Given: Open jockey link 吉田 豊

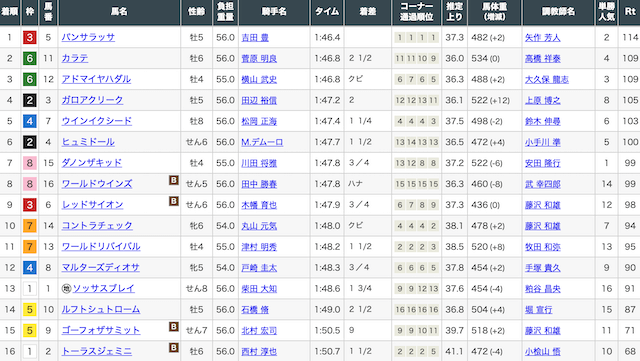Looking at the screenshot, I should pos(255,38).
